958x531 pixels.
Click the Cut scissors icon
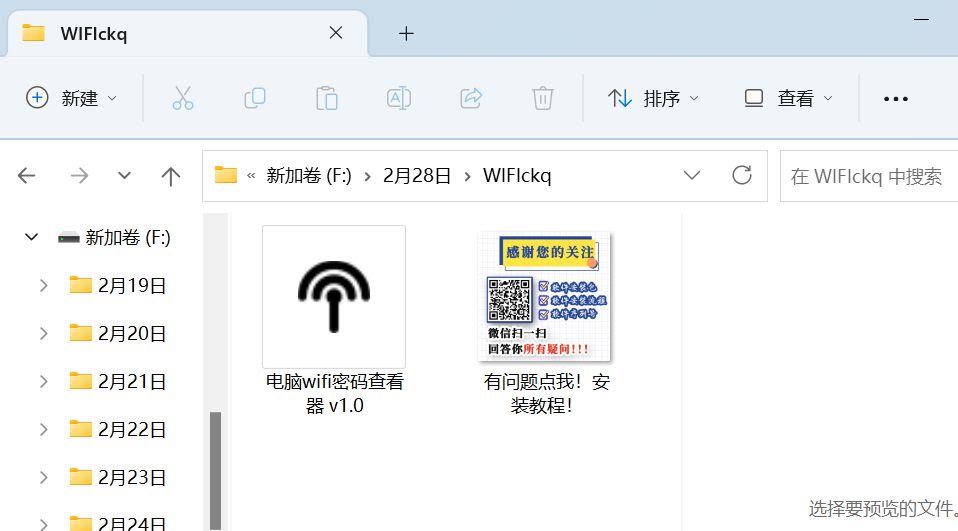point(183,98)
